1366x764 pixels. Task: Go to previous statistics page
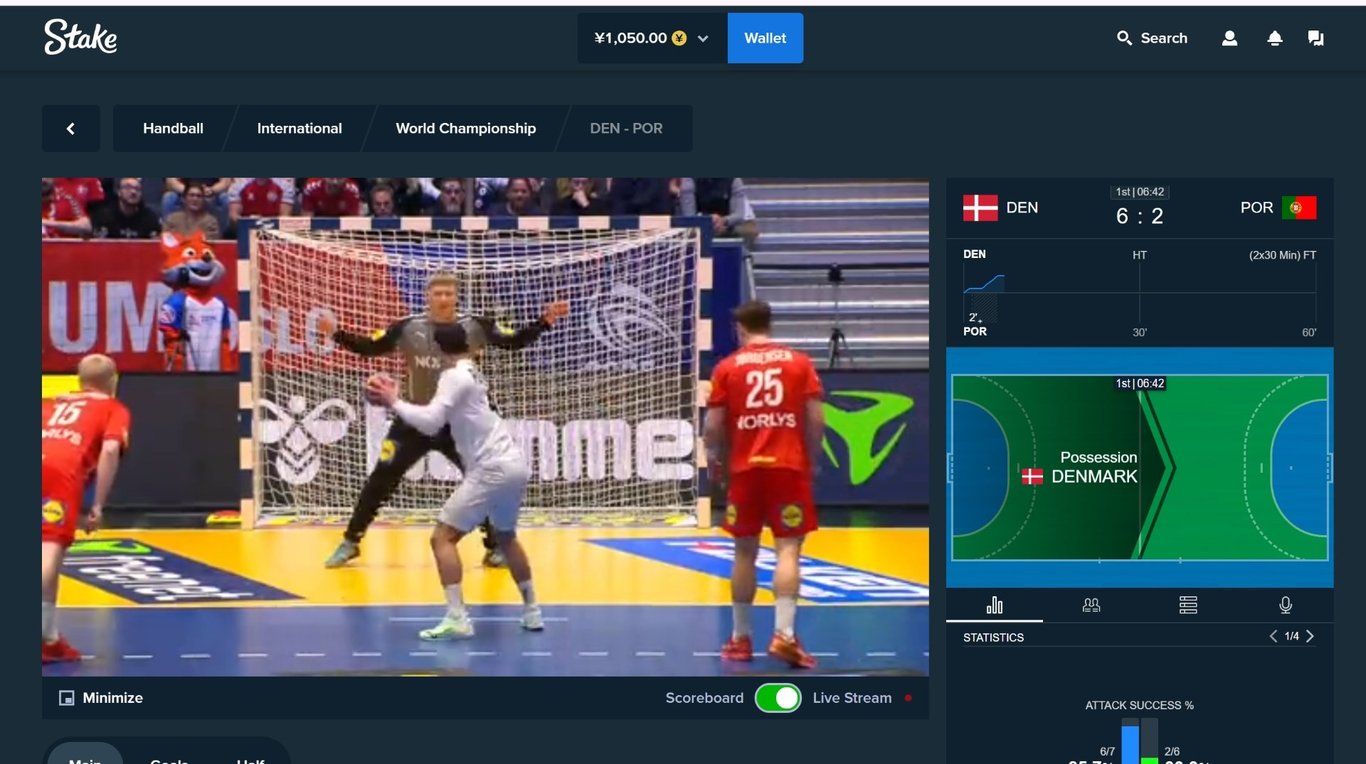click(1273, 636)
